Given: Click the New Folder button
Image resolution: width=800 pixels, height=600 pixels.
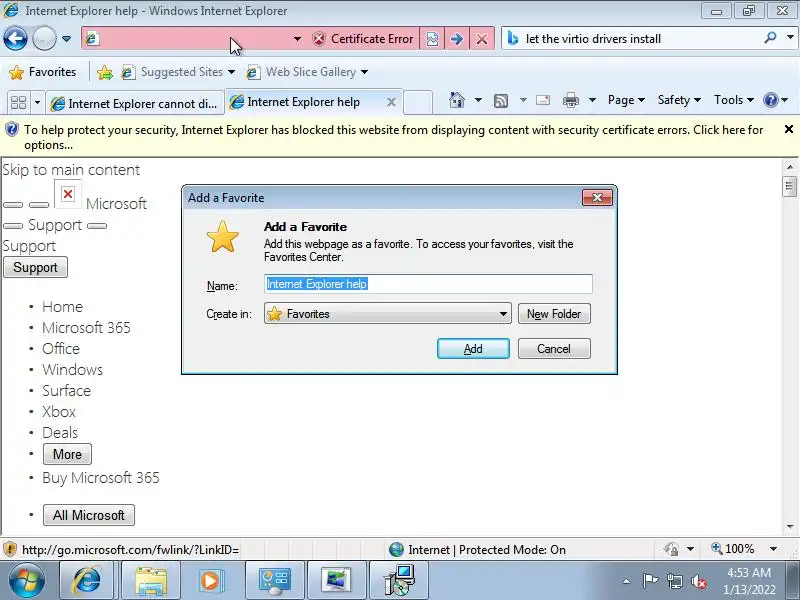Looking at the screenshot, I should (x=554, y=314).
